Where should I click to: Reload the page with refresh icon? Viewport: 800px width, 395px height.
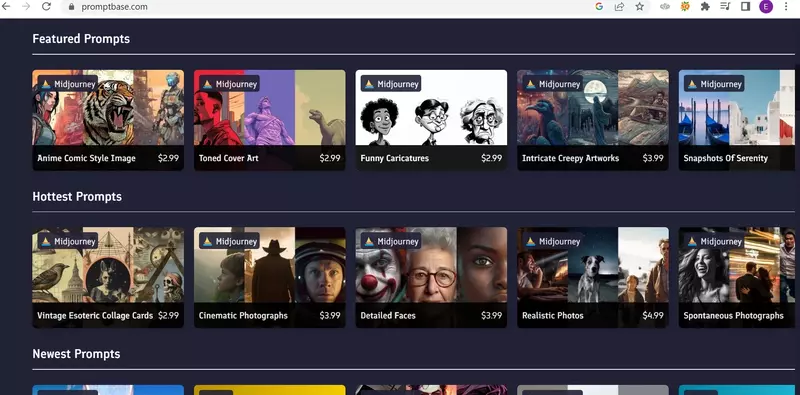click(46, 7)
